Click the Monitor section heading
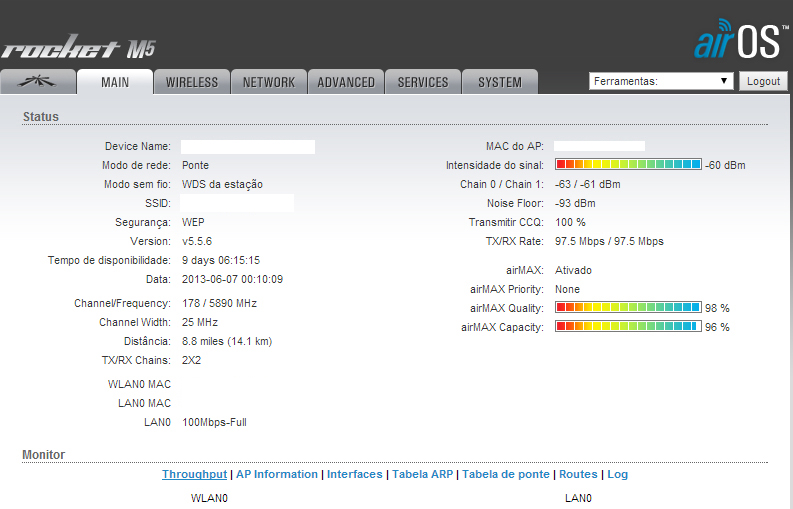 click(x=43, y=455)
